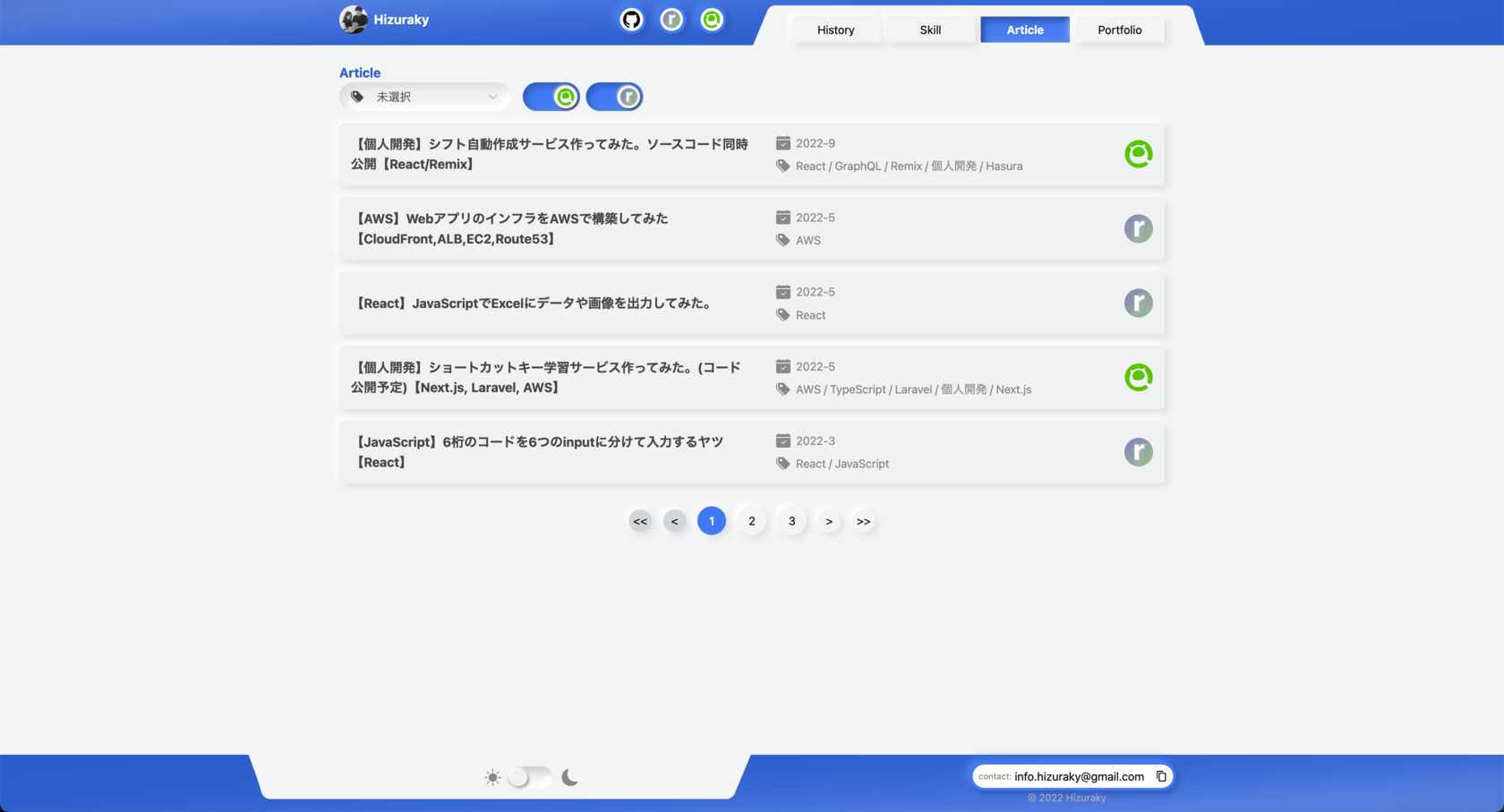Screen dimensions: 1504x812
Task: Click the blue 'Article' section heading
Action: (360, 73)
